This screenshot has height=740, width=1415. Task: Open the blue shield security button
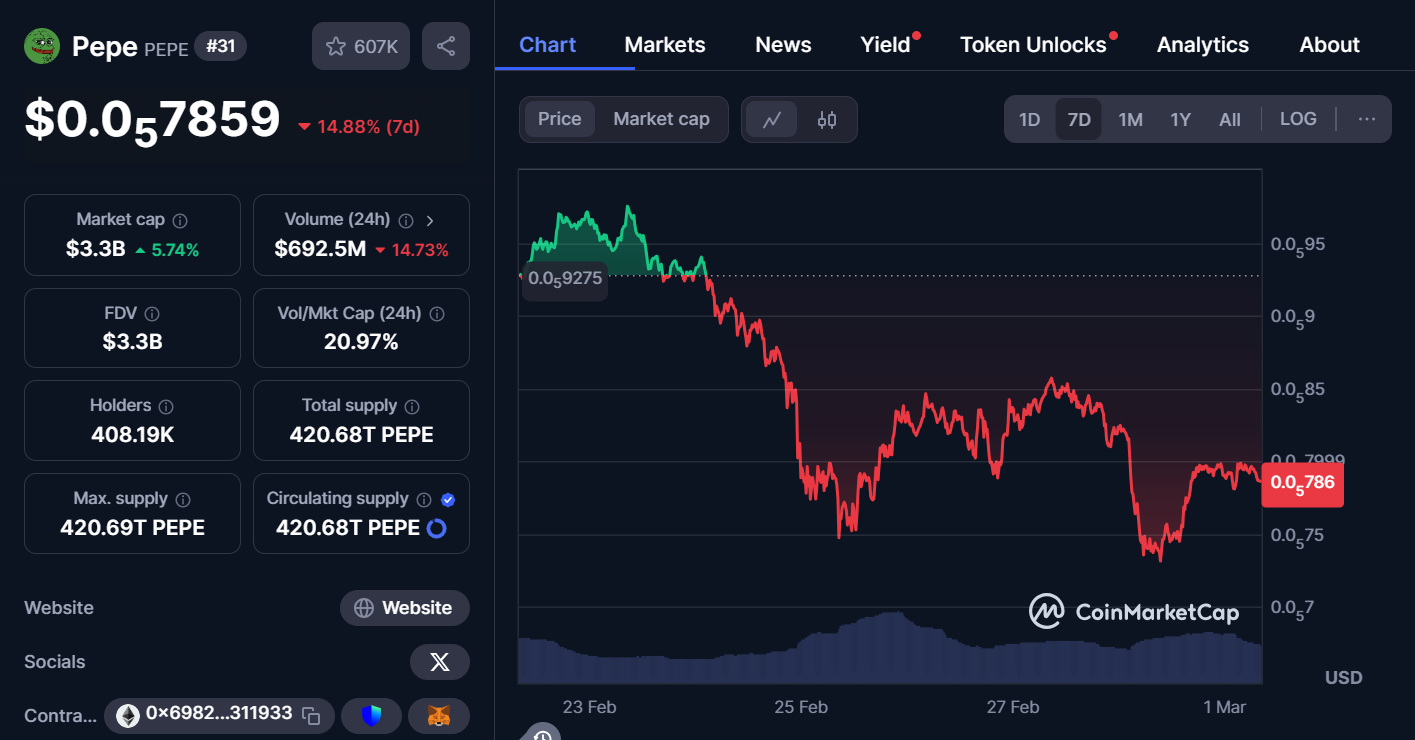point(372,716)
